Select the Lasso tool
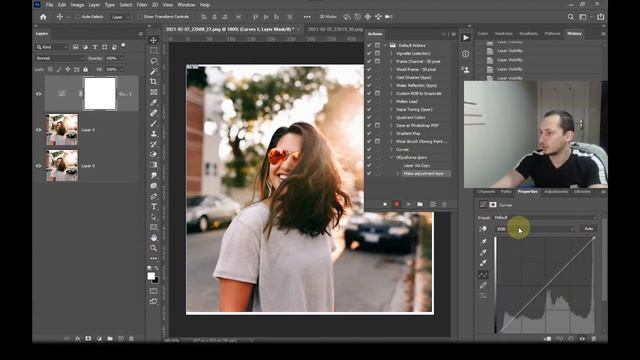Screen dimensions: 640x360 tap(153, 61)
